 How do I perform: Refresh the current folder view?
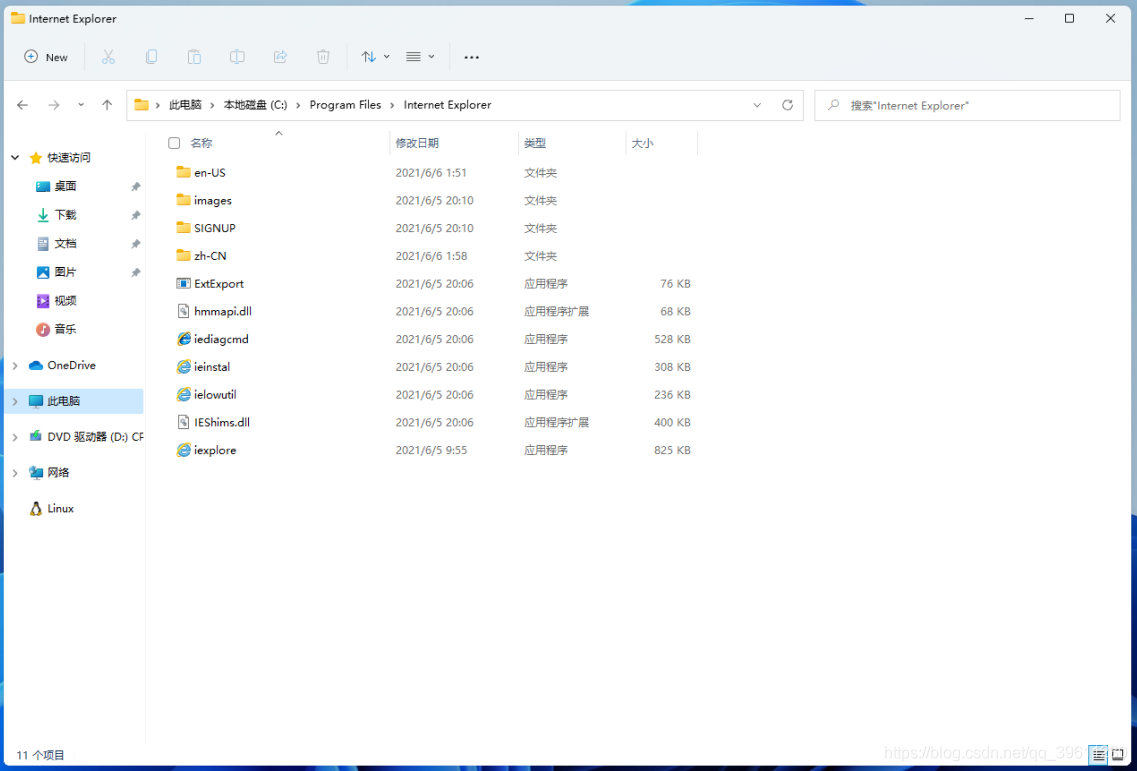pos(787,105)
